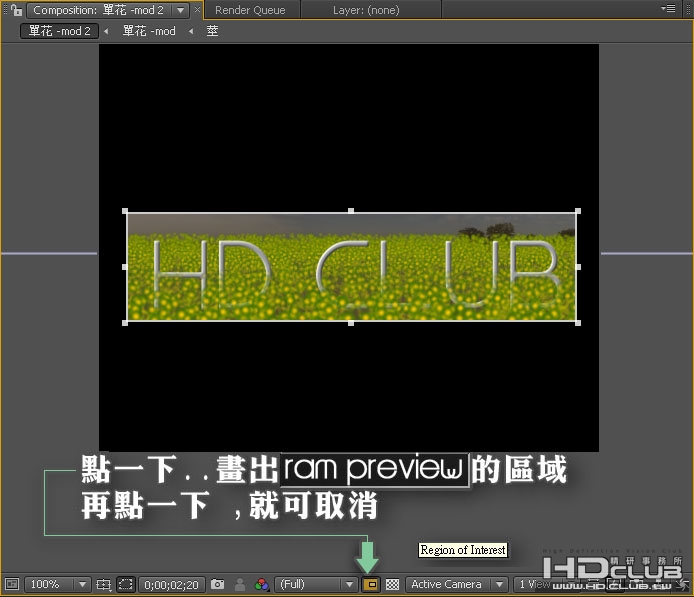Toggle the Region of Interest button
This screenshot has height=597, width=694.
pos(371,585)
